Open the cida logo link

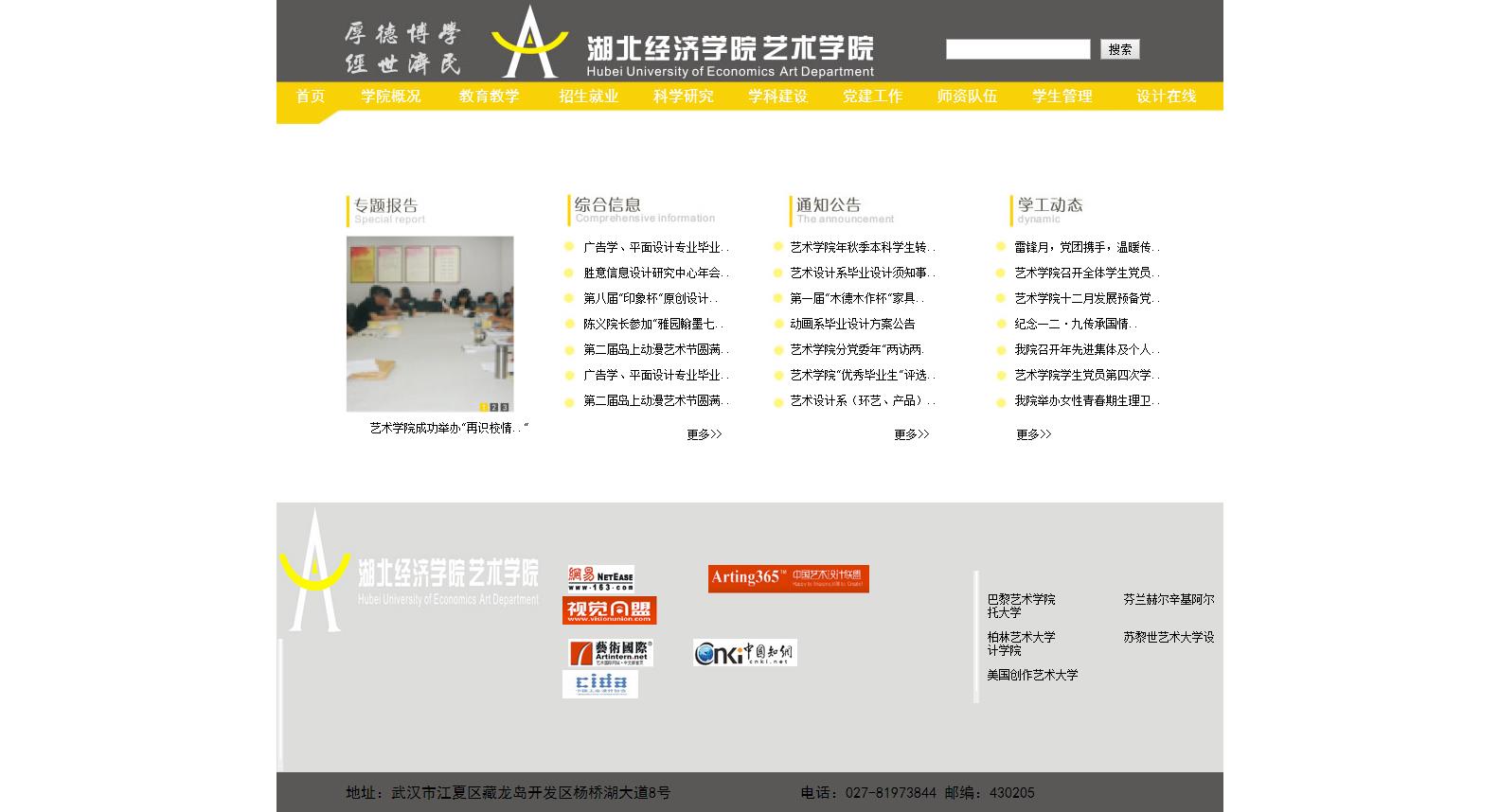pyautogui.click(x=599, y=684)
